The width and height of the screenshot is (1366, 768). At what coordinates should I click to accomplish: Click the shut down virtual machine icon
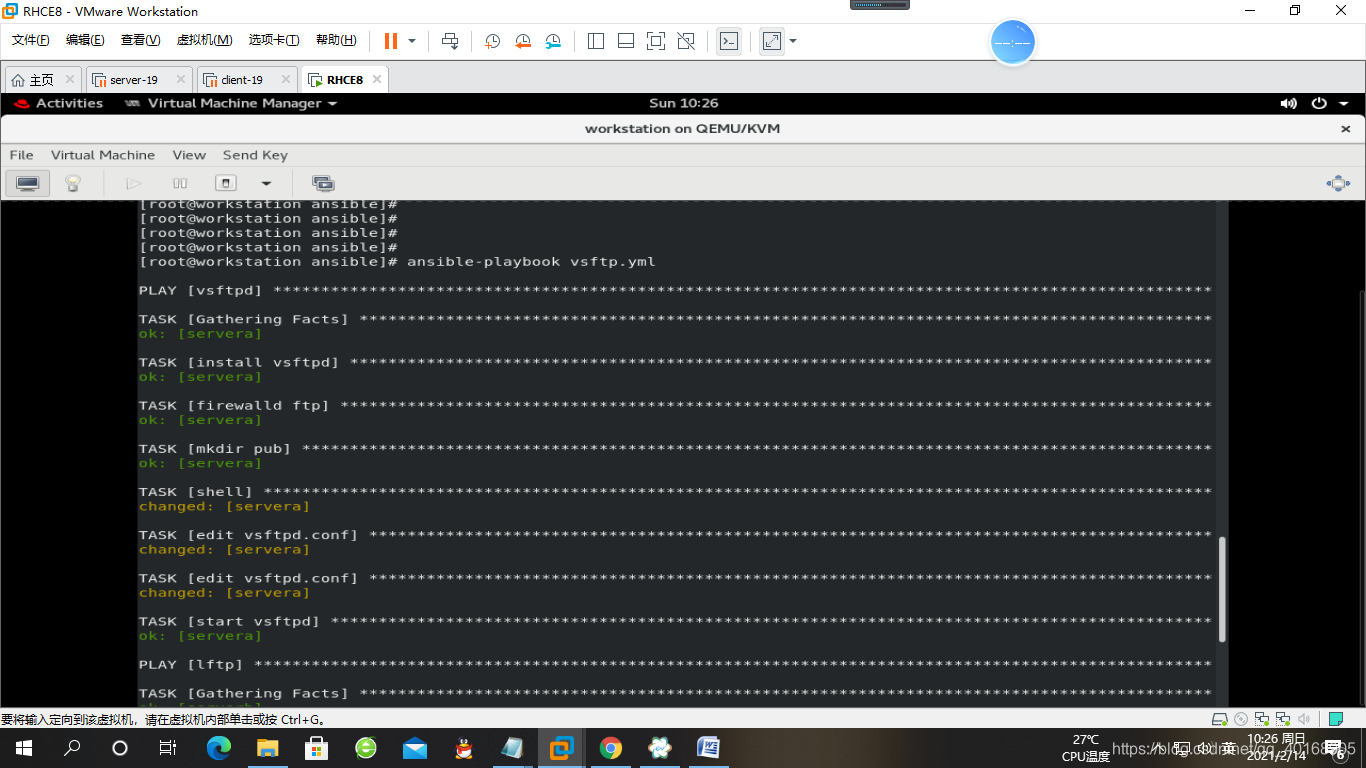tap(227, 183)
